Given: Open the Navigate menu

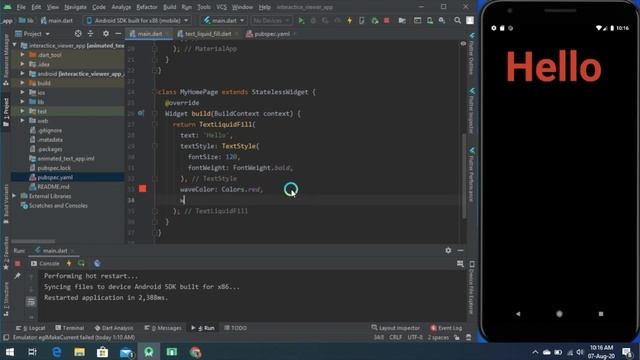Looking at the screenshot, I should coord(76,7).
